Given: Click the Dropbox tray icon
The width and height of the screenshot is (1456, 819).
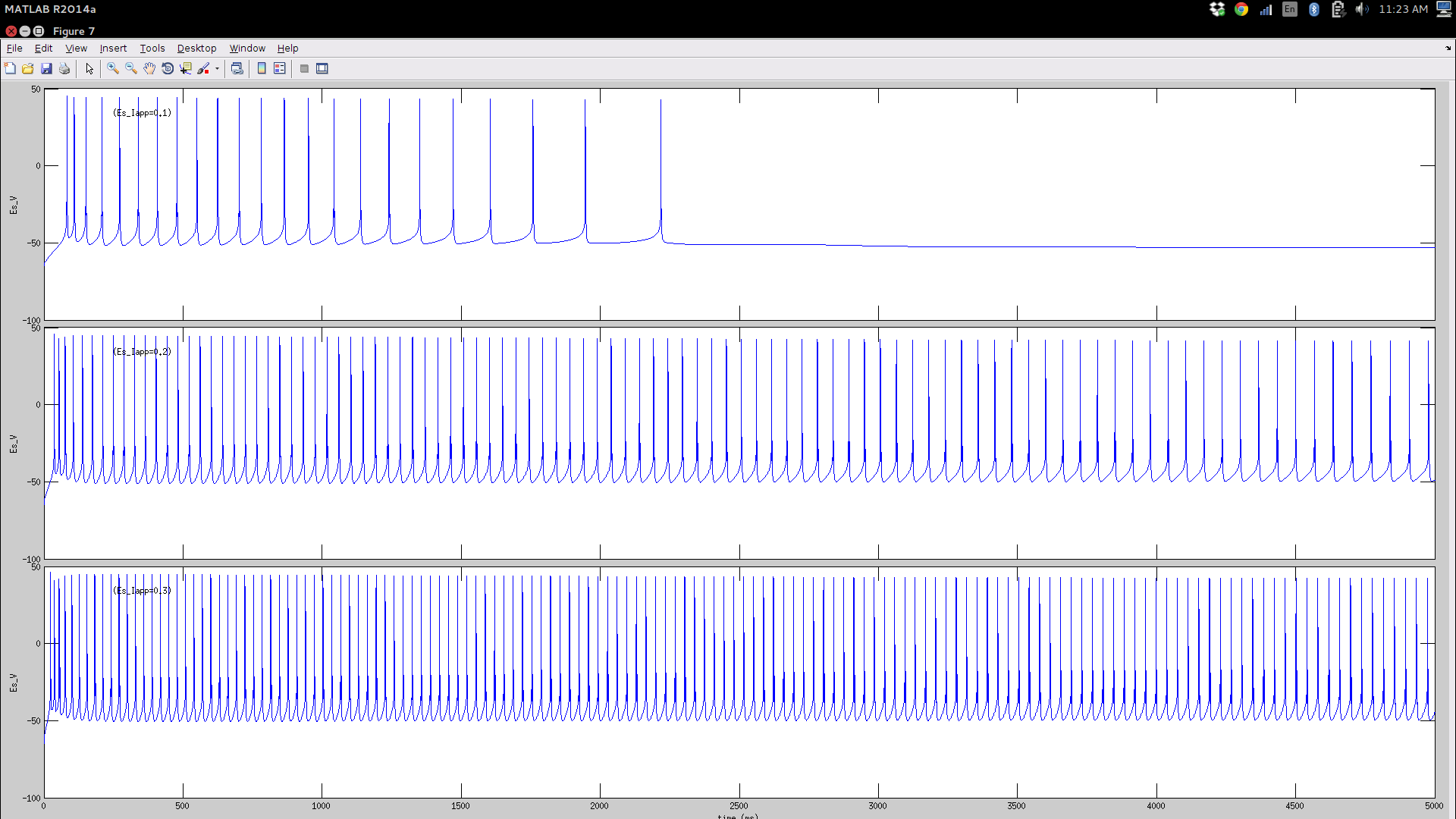Looking at the screenshot, I should [x=1217, y=9].
